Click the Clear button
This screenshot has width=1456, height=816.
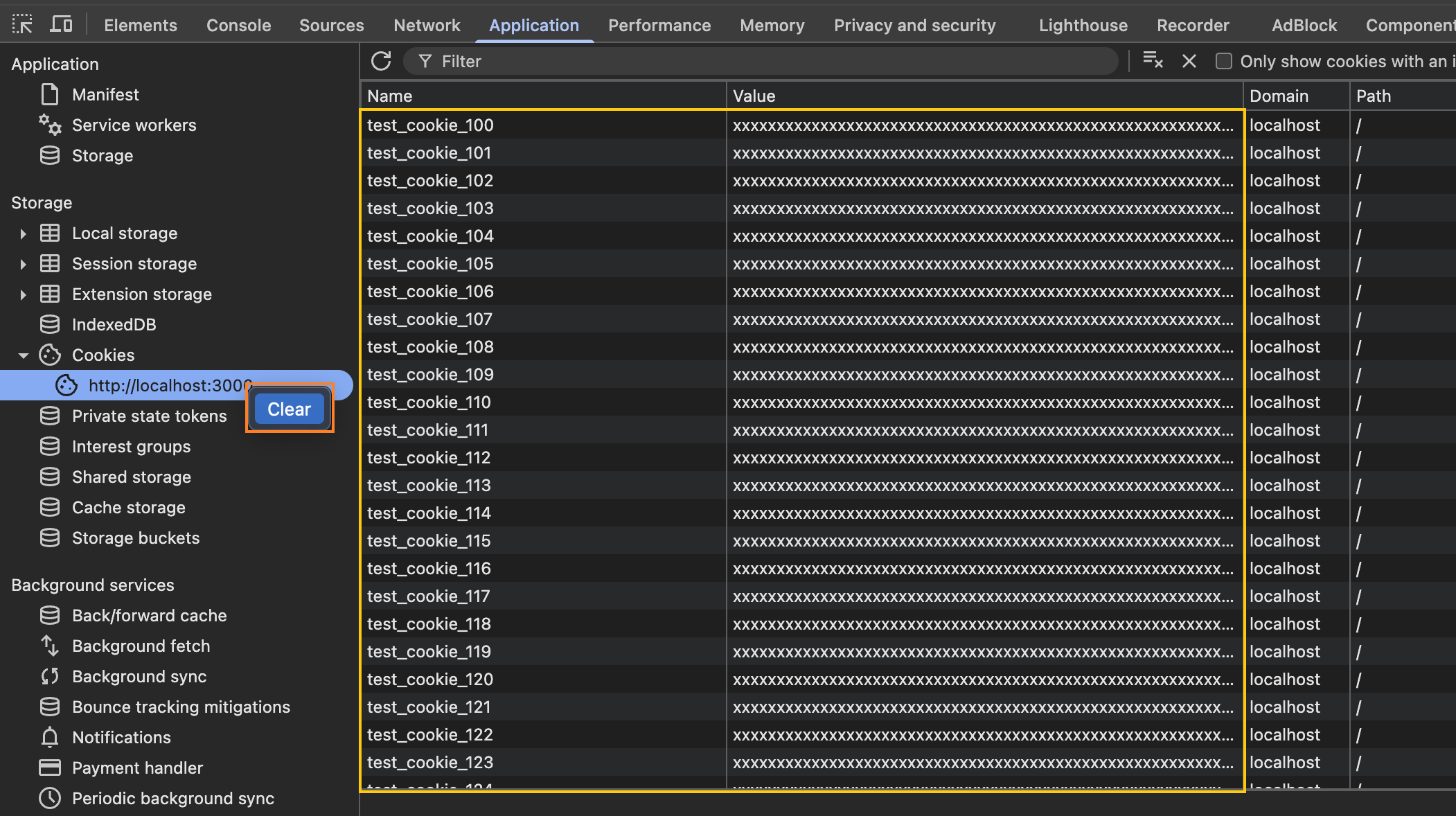tap(289, 409)
